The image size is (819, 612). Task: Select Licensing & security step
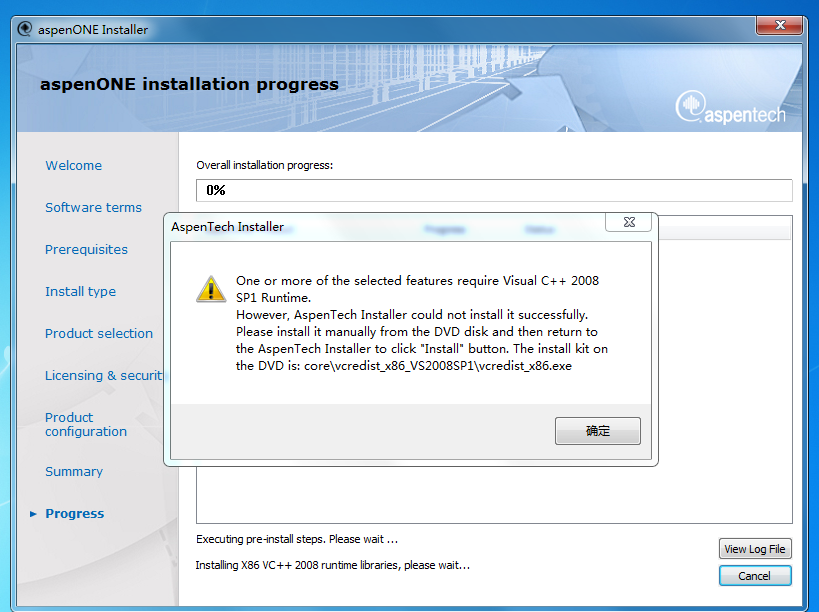tap(103, 375)
